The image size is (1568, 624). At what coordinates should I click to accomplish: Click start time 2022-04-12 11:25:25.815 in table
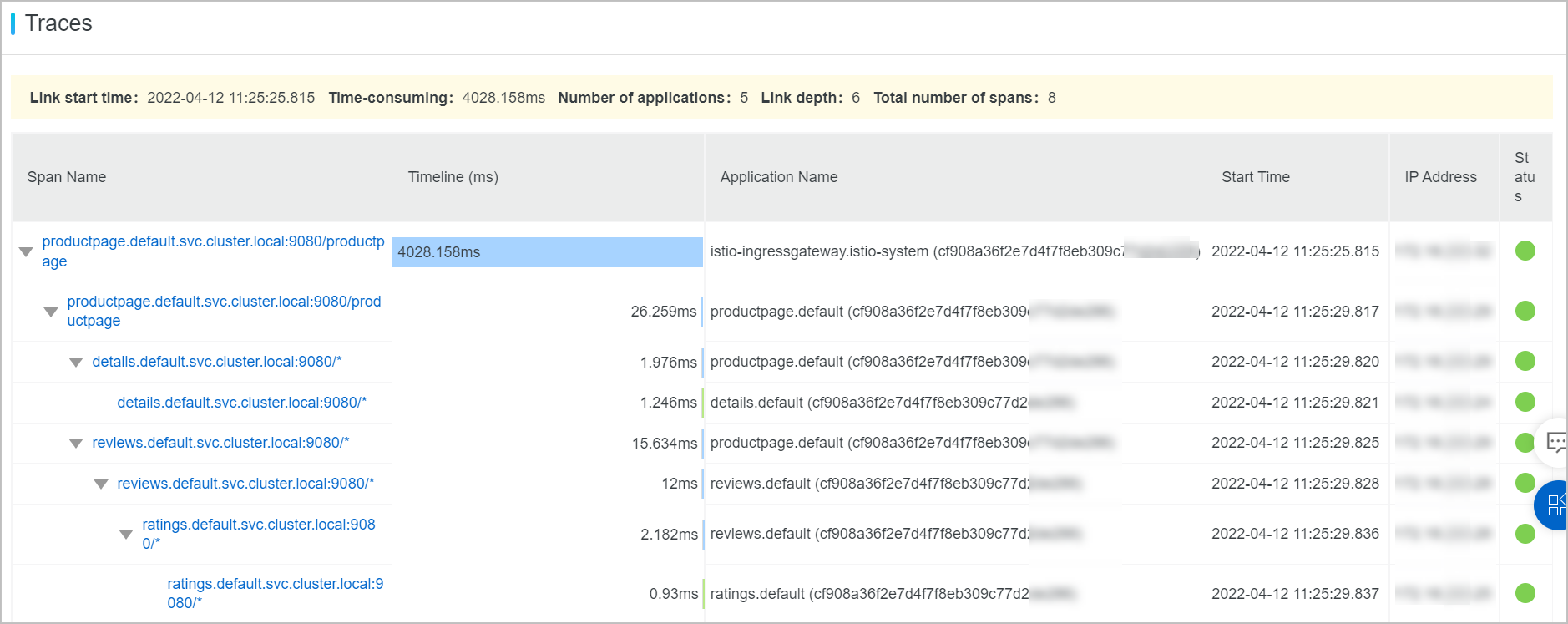[1295, 251]
